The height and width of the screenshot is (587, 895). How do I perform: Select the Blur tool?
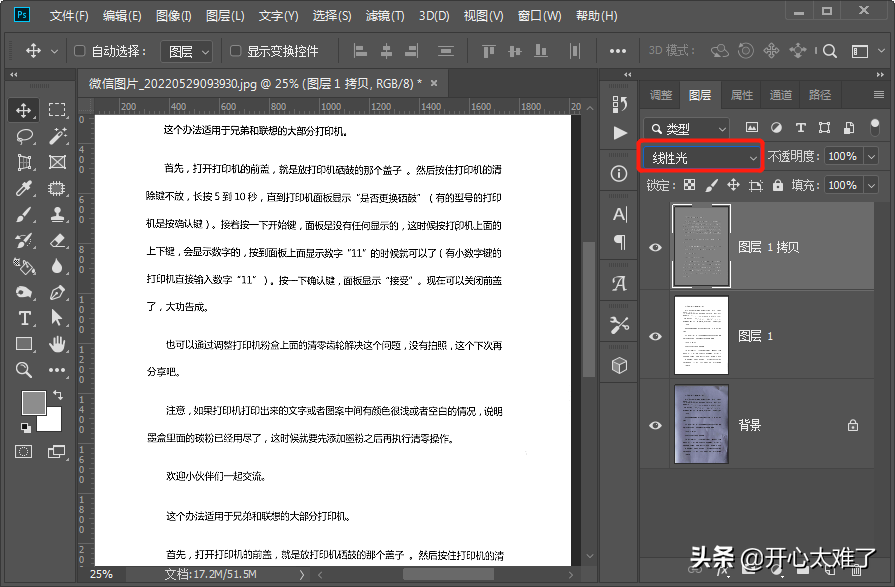(57, 267)
